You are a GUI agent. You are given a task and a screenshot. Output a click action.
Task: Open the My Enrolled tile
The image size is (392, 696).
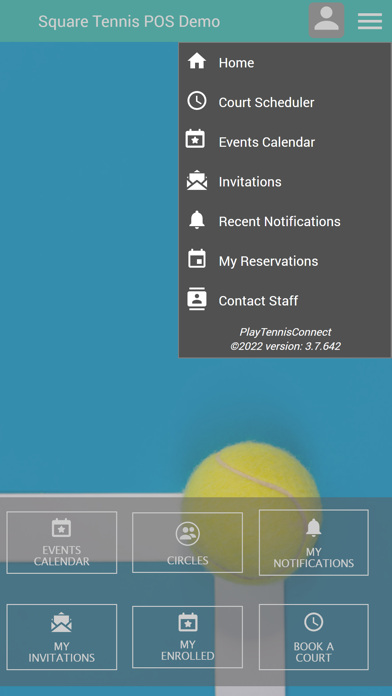click(x=187, y=637)
